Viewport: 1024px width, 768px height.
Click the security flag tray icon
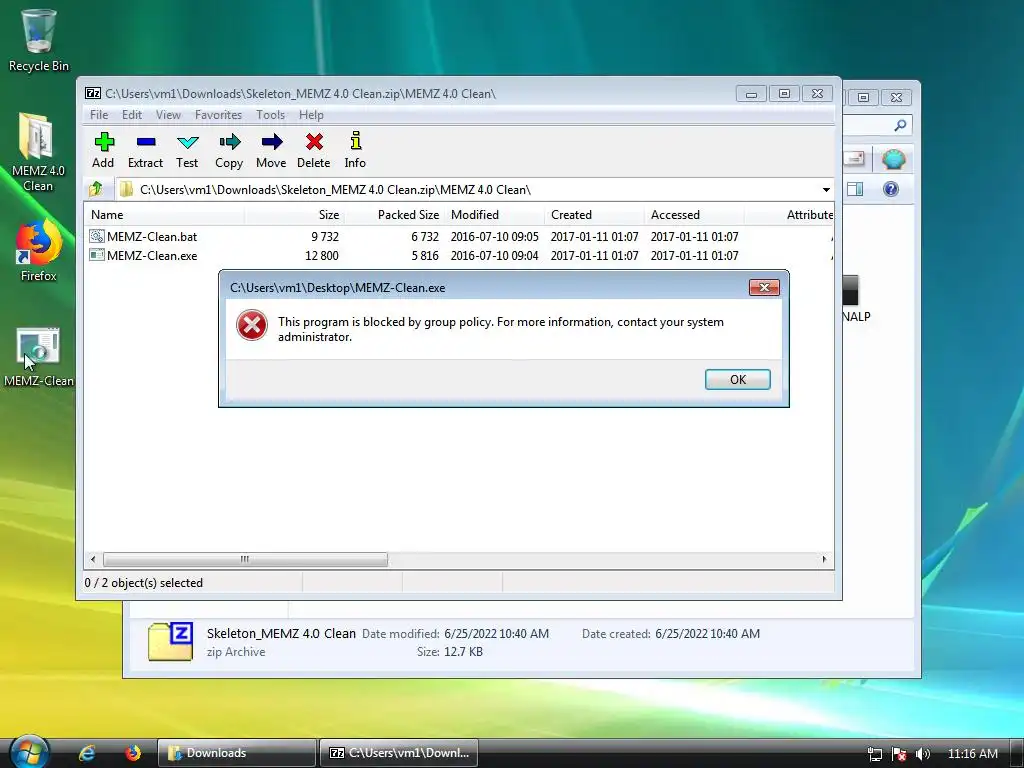point(899,754)
